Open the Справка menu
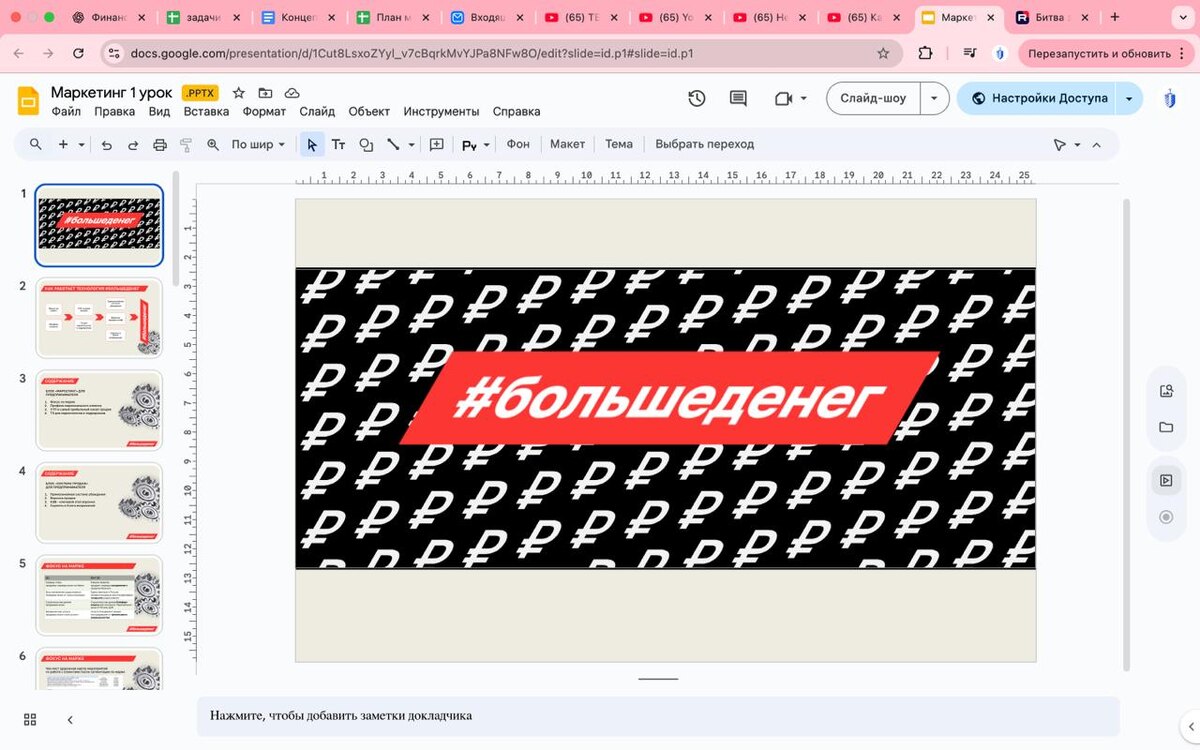 (516, 112)
